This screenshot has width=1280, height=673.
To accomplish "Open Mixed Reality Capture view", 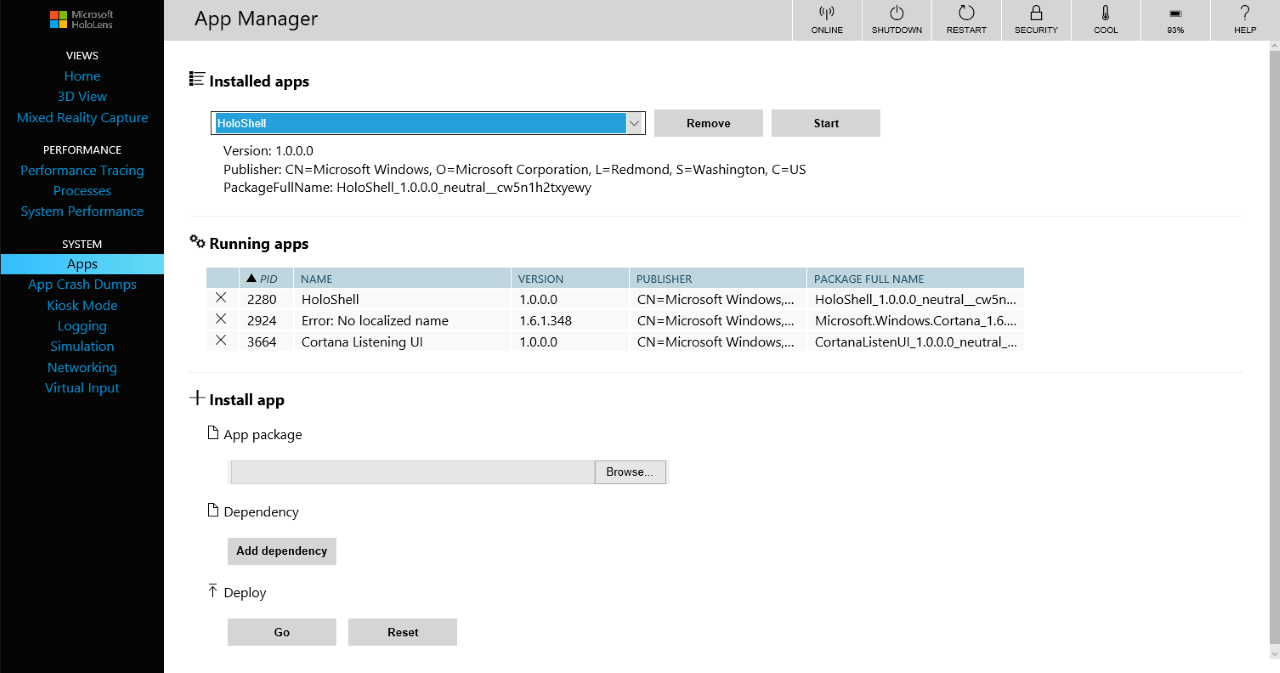I will (82, 118).
